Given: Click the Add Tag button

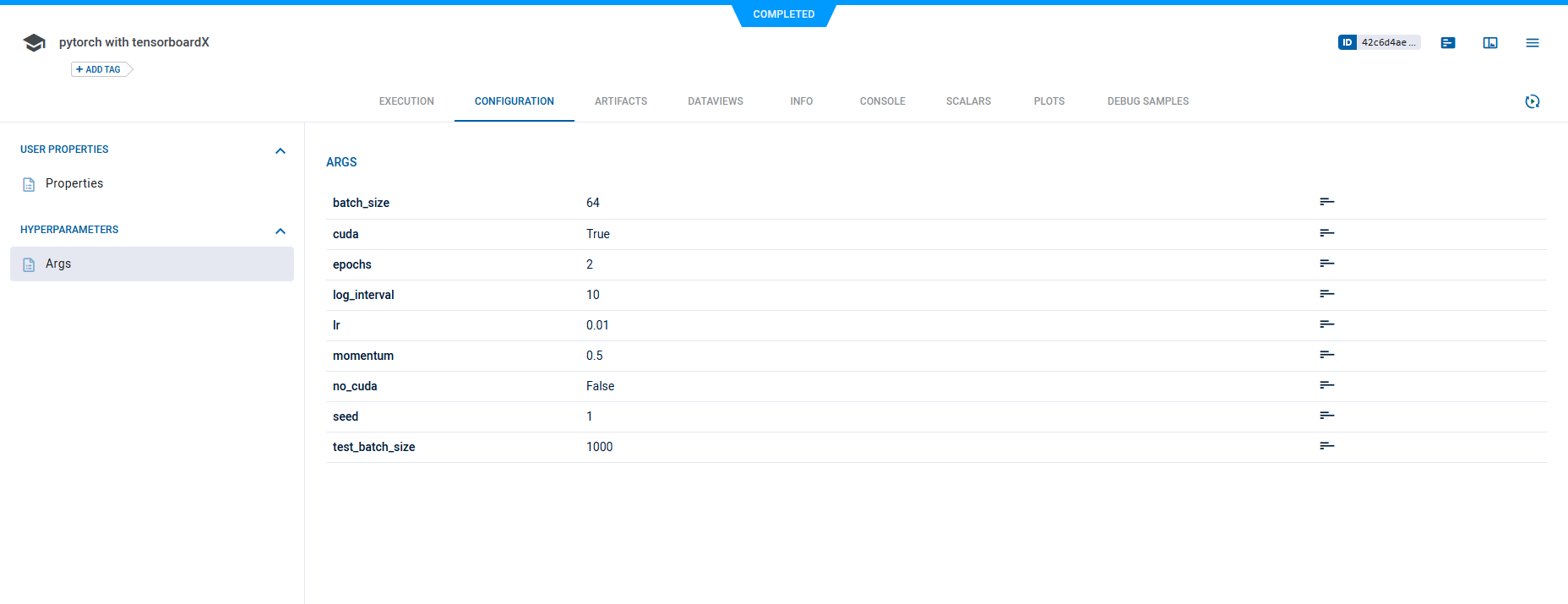Looking at the screenshot, I should click(101, 69).
